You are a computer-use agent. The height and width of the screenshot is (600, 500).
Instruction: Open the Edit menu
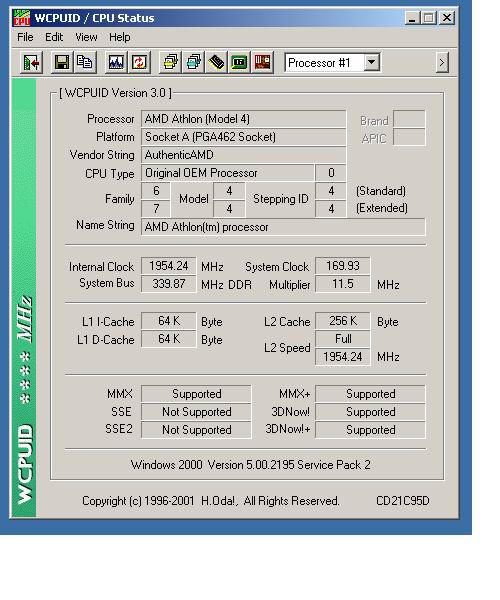(x=54, y=37)
